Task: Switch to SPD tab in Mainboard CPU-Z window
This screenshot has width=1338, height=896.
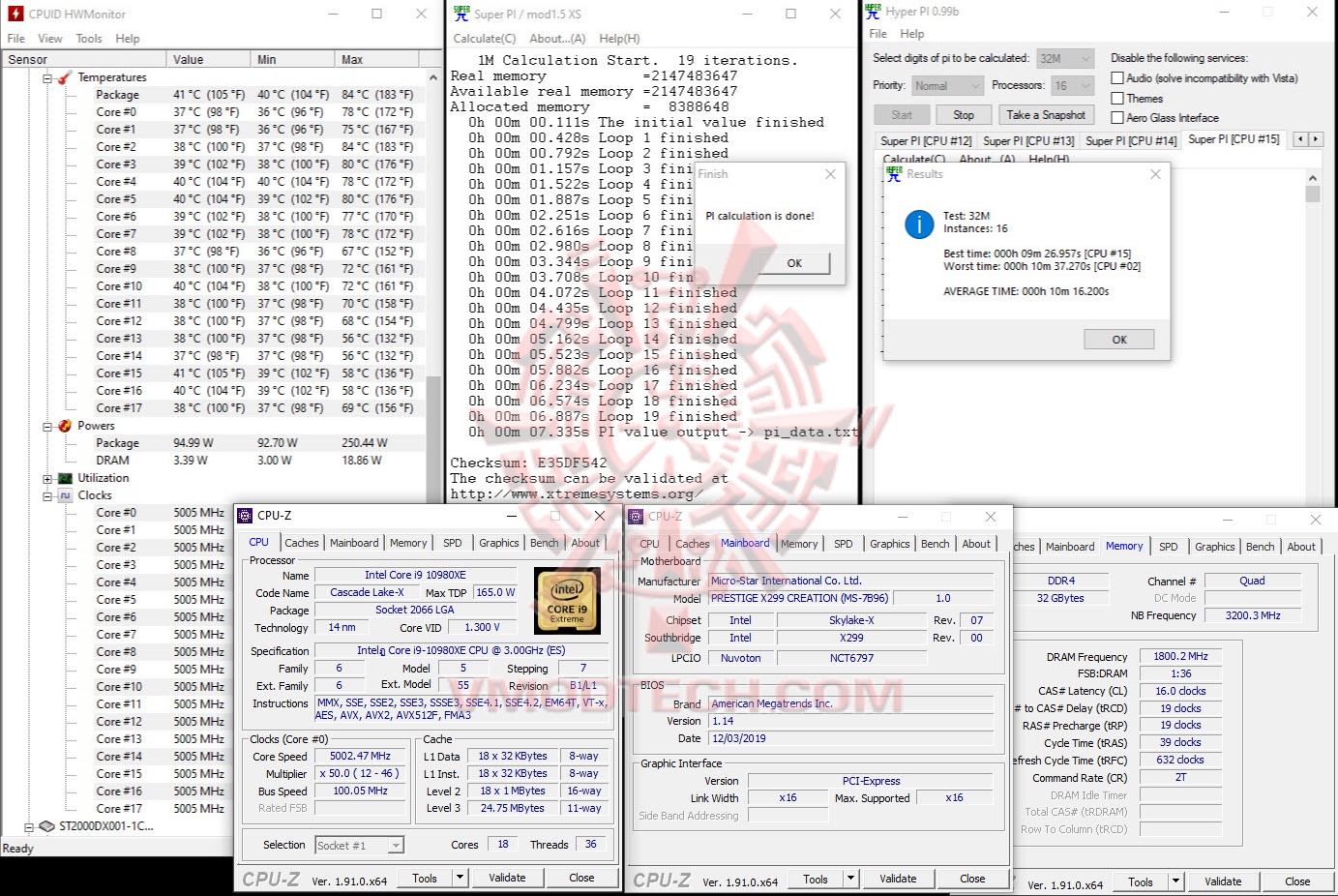Action: point(844,545)
